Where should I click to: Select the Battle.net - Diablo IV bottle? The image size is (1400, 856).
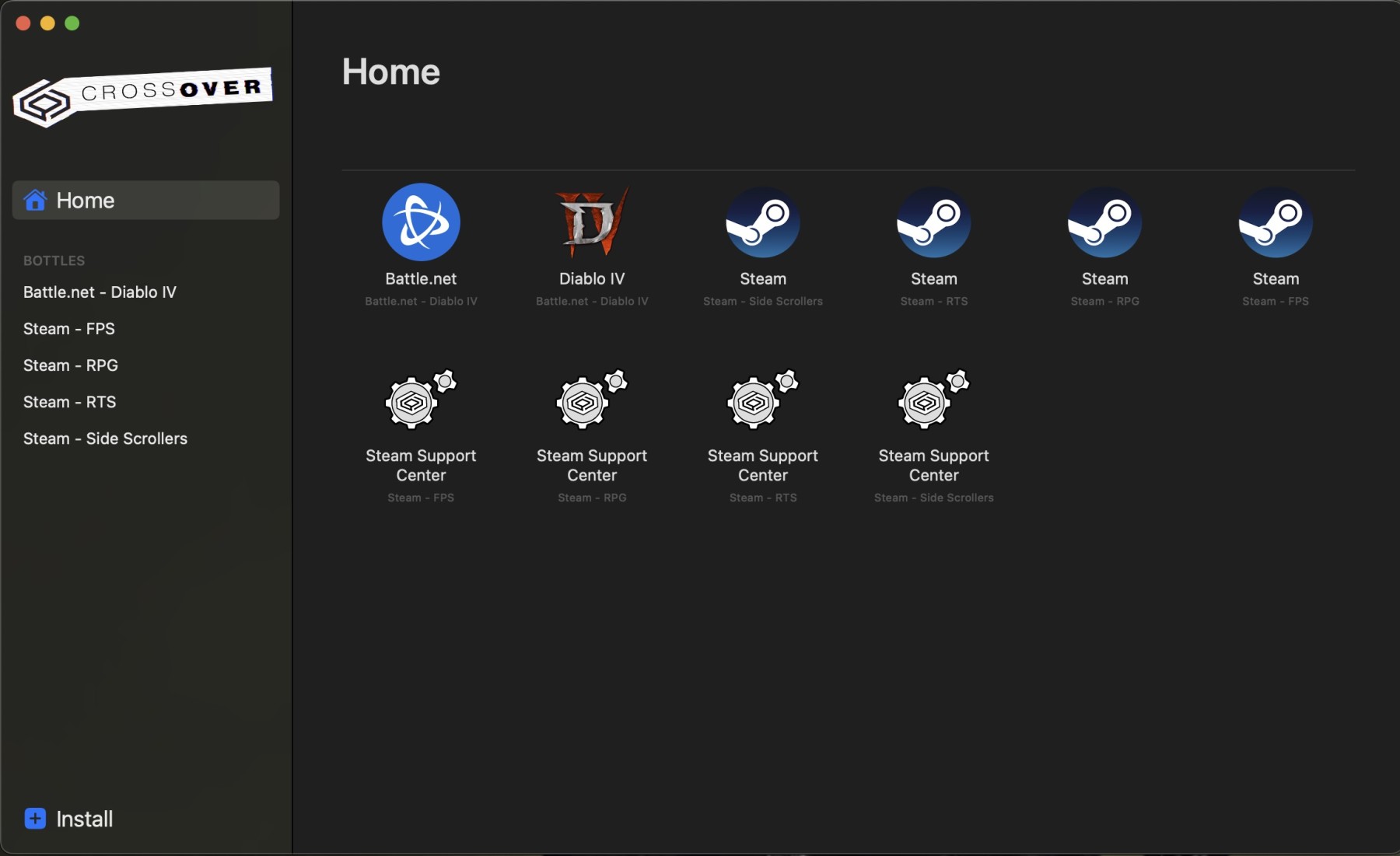(x=100, y=292)
